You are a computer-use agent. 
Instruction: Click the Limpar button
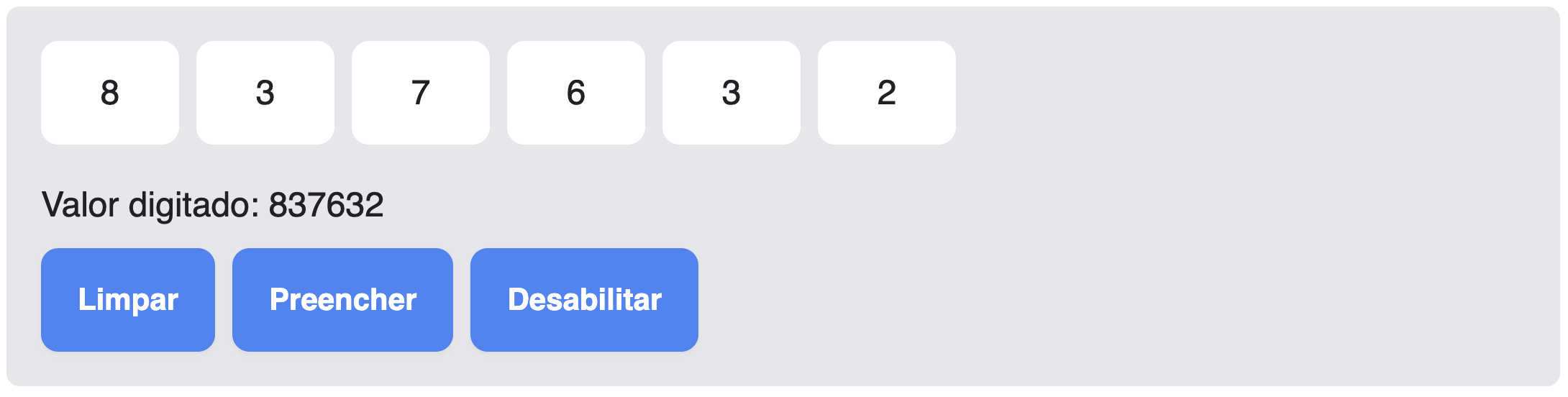coord(128,300)
